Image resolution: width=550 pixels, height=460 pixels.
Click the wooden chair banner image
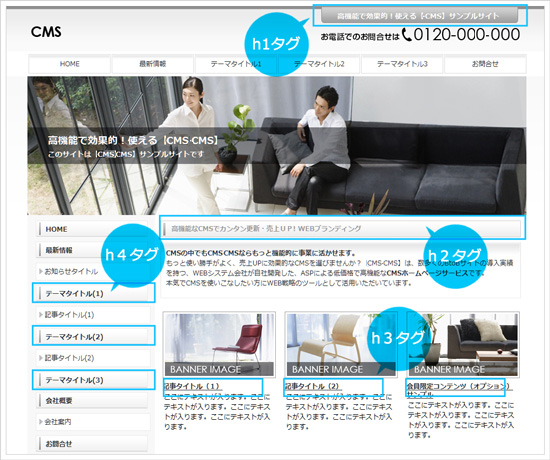click(x=341, y=345)
